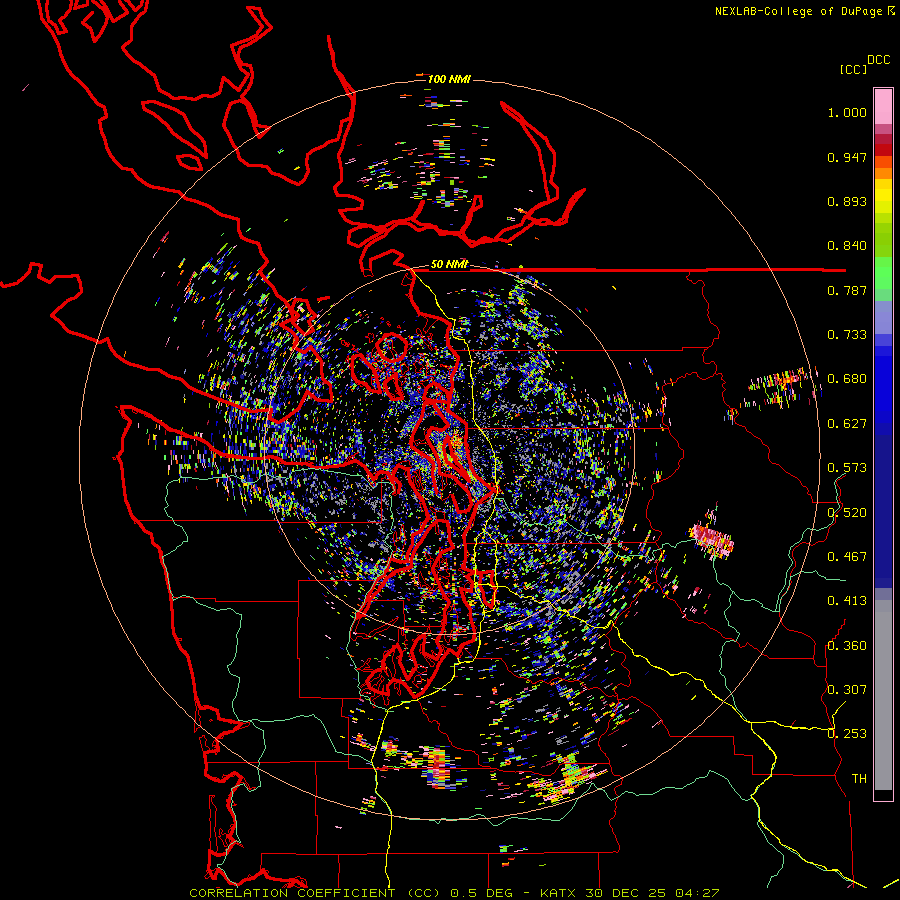Click the 0.573 color scale value
Screen dimensions: 900x900
click(x=847, y=468)
